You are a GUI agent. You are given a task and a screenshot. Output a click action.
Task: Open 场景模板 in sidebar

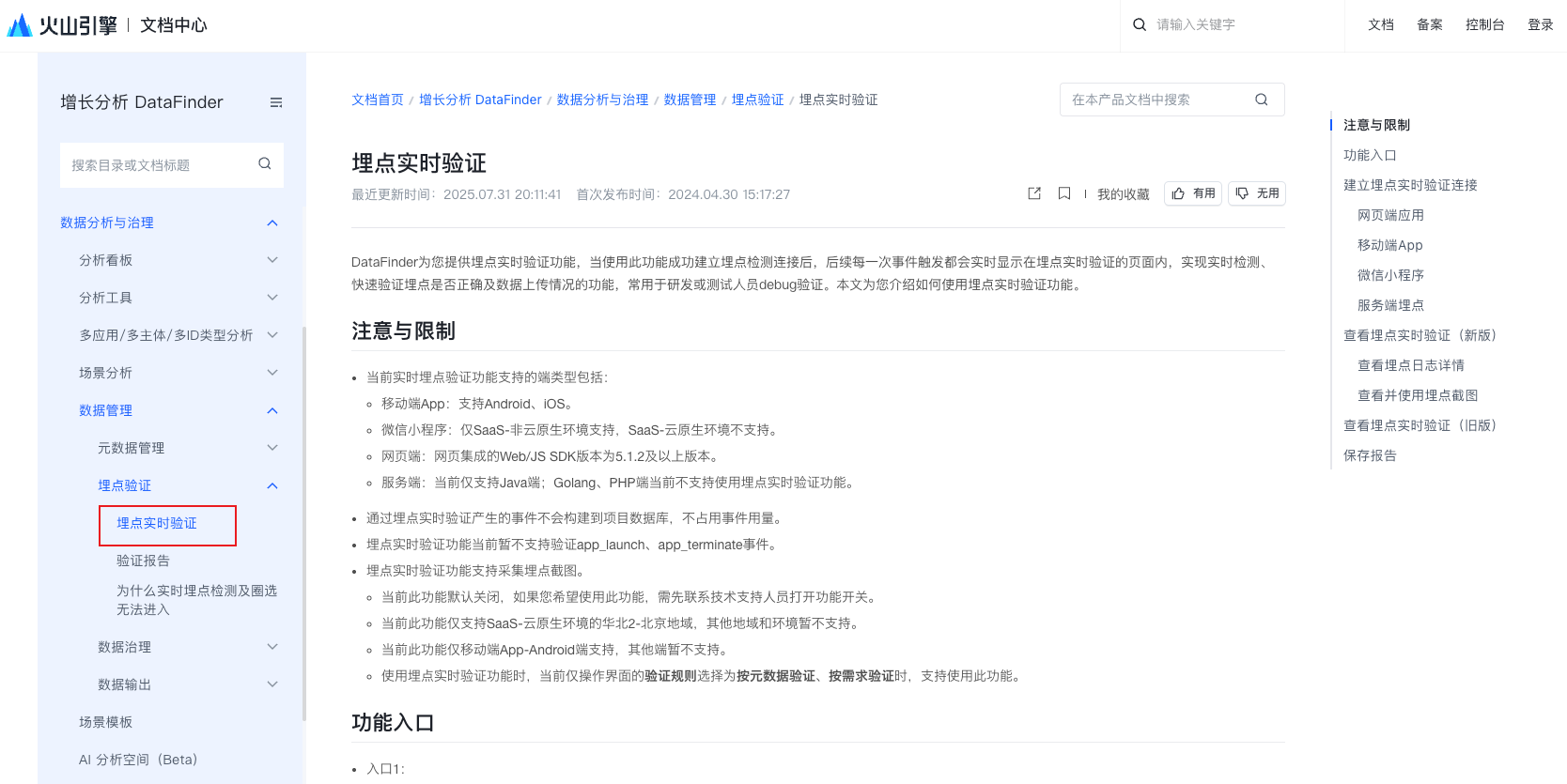pos(105,722)
